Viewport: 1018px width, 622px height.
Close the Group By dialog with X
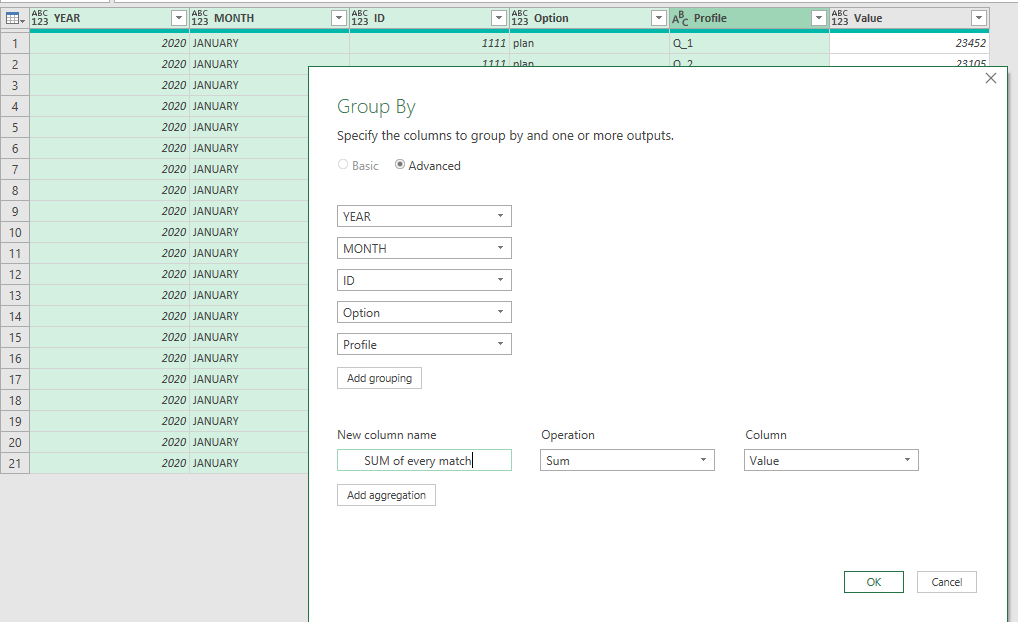(x=991, y=78)
